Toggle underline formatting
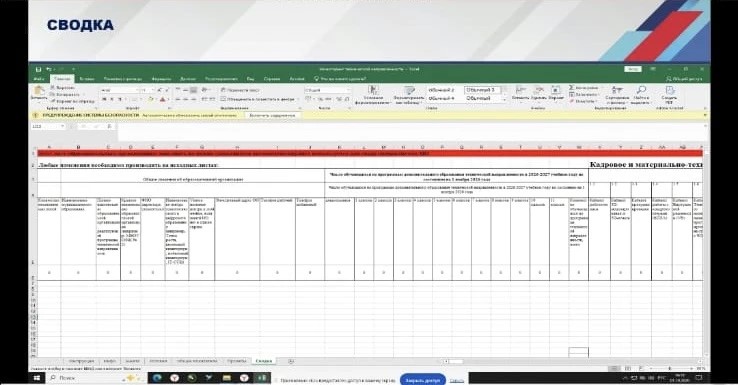The image size is (738, 385). [120, 99]
